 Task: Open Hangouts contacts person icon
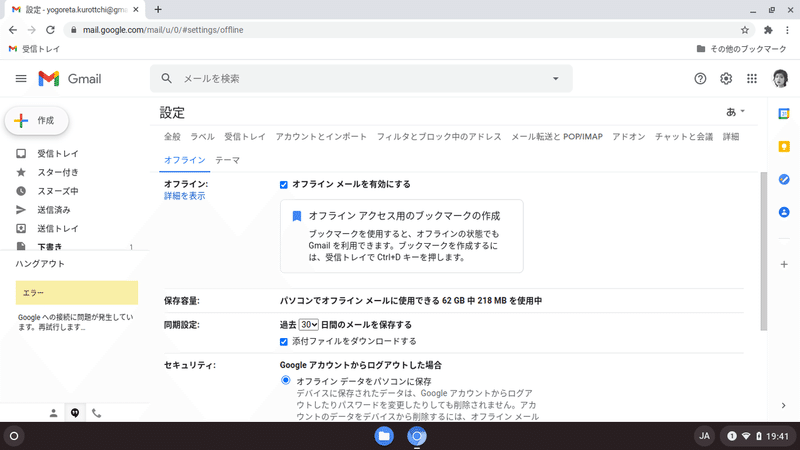tap(53, 413)
